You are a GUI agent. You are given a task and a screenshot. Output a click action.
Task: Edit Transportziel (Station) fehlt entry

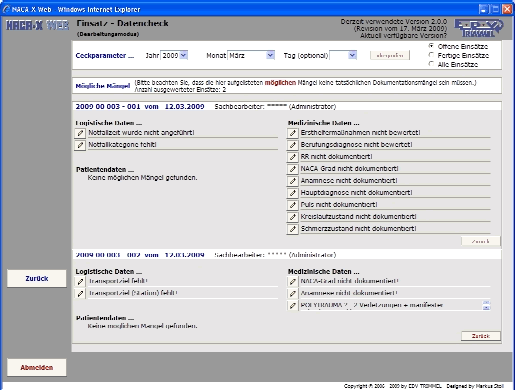pyautogui.click(x=80, y=294)
